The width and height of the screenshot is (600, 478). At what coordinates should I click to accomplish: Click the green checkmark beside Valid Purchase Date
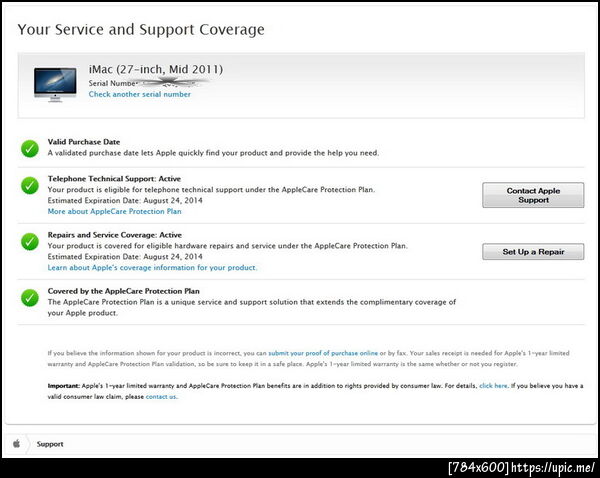[x=29, y=148]
